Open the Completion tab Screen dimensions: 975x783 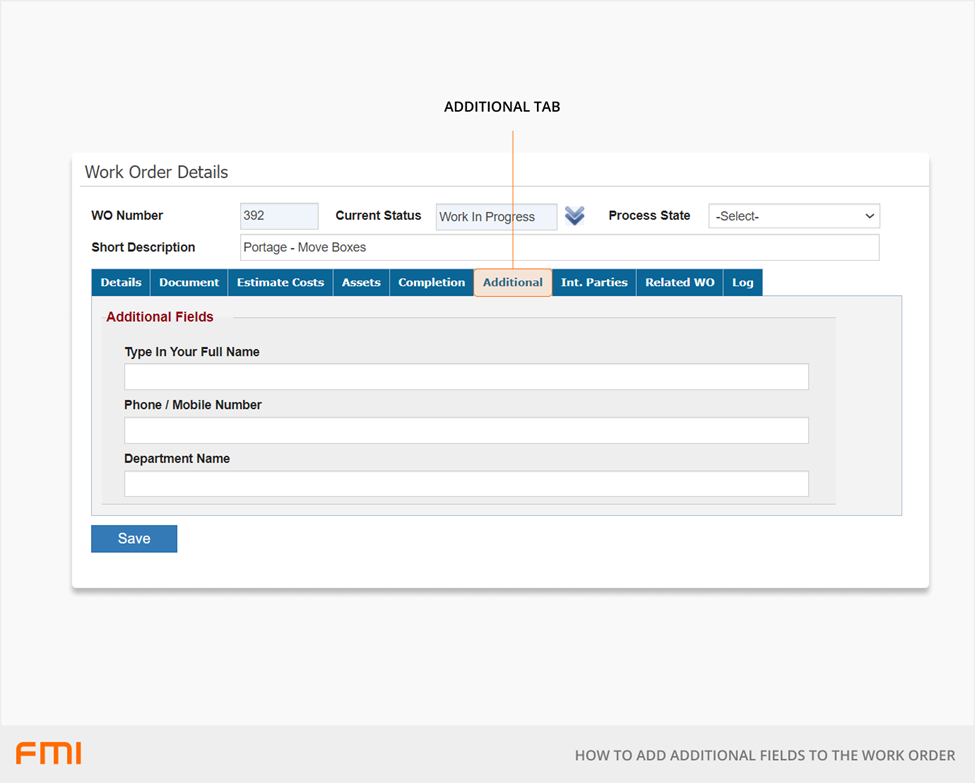point(431,283)
